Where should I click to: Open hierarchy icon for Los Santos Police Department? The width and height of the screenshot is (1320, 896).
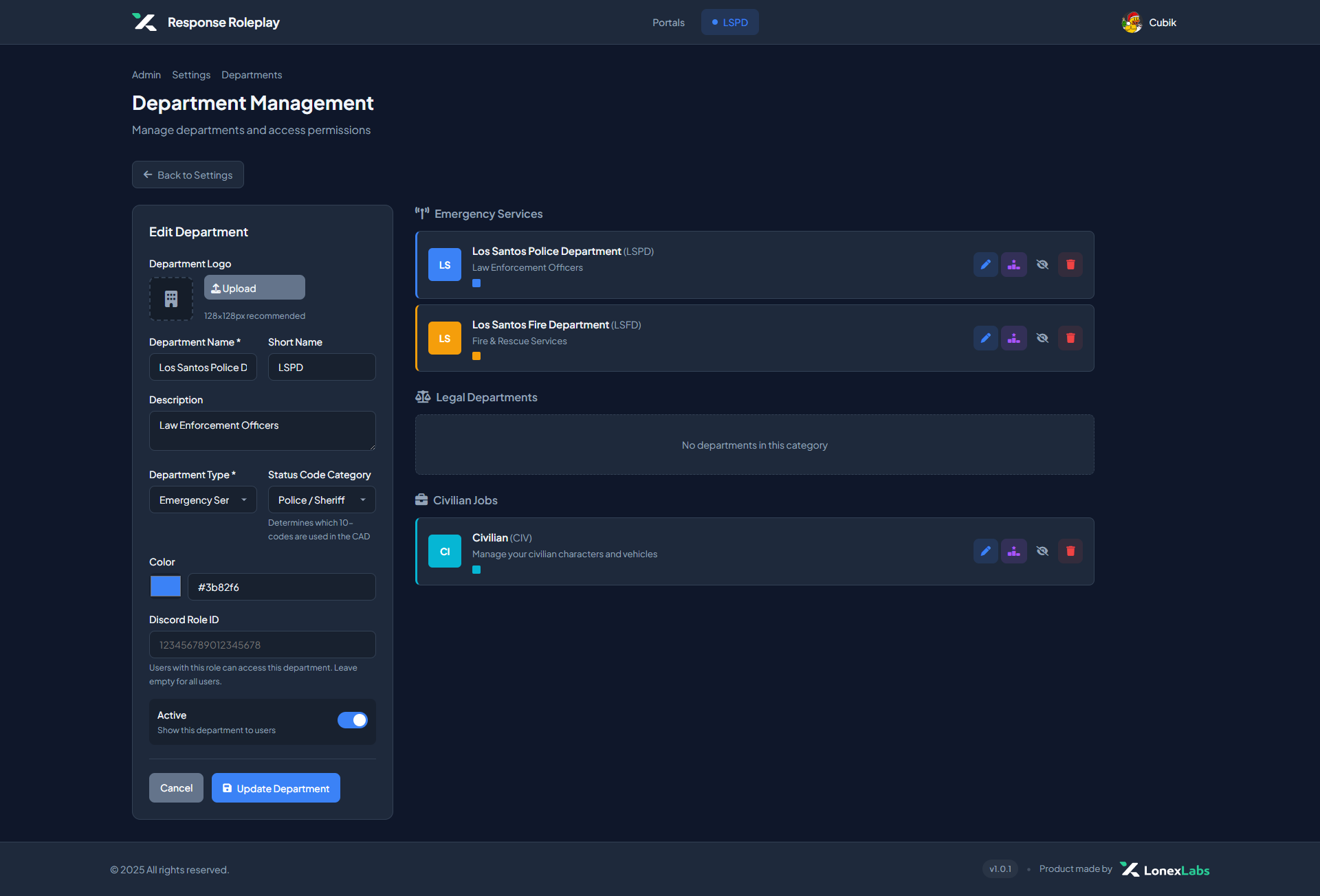[1013, 265]
